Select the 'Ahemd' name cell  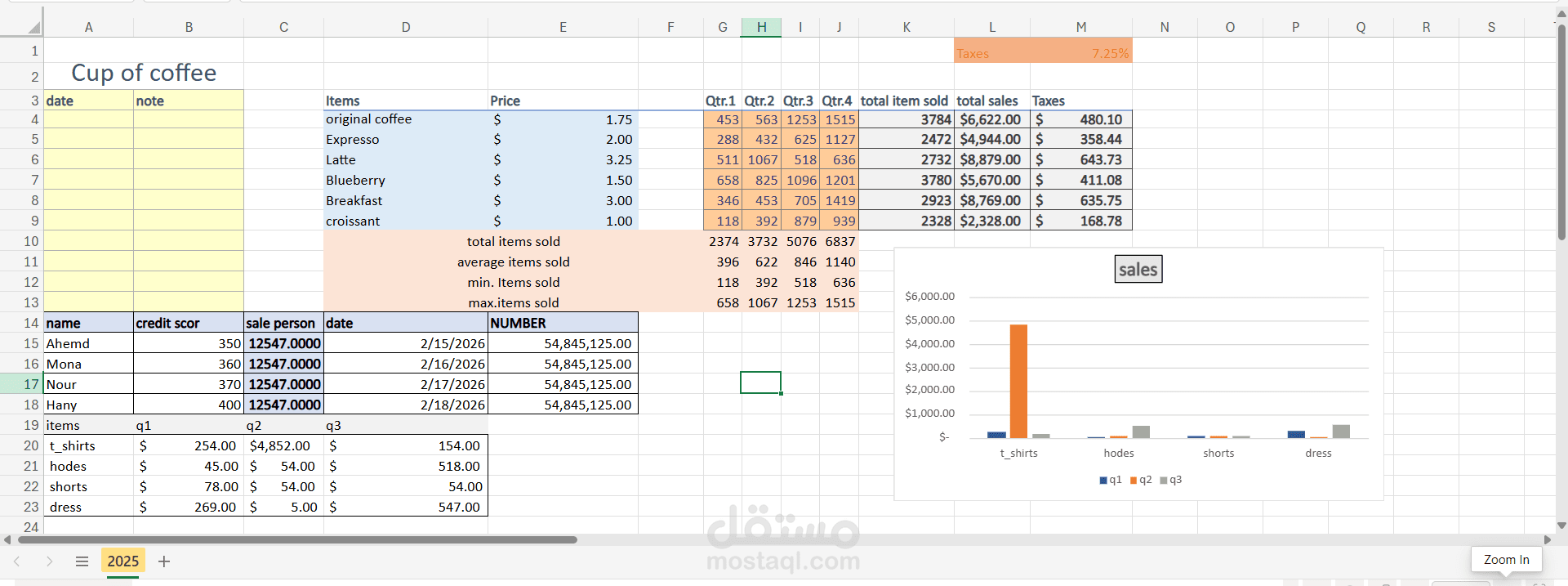[x=88, y=343]
